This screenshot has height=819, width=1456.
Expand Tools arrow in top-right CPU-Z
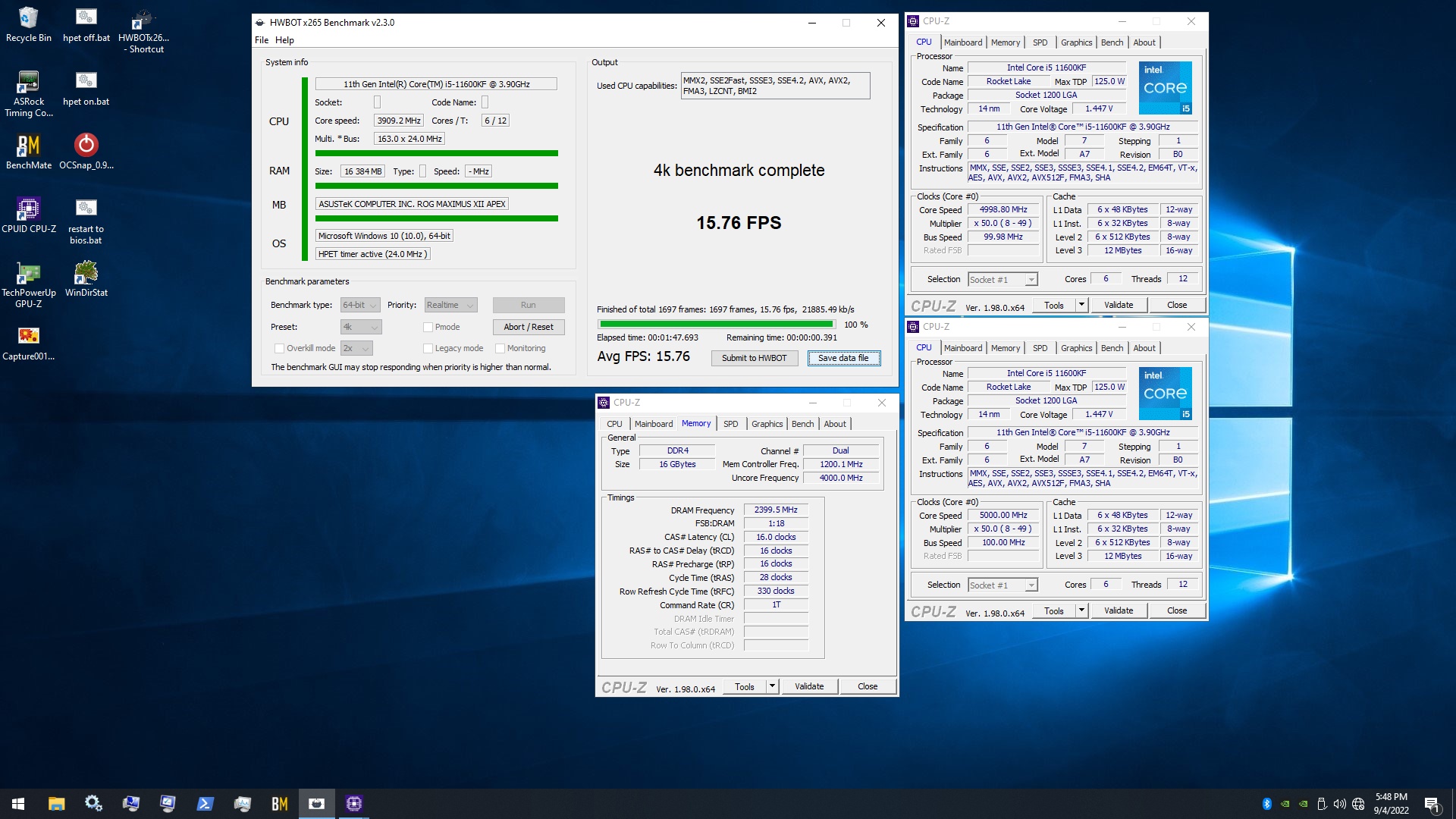[1081, 305]
